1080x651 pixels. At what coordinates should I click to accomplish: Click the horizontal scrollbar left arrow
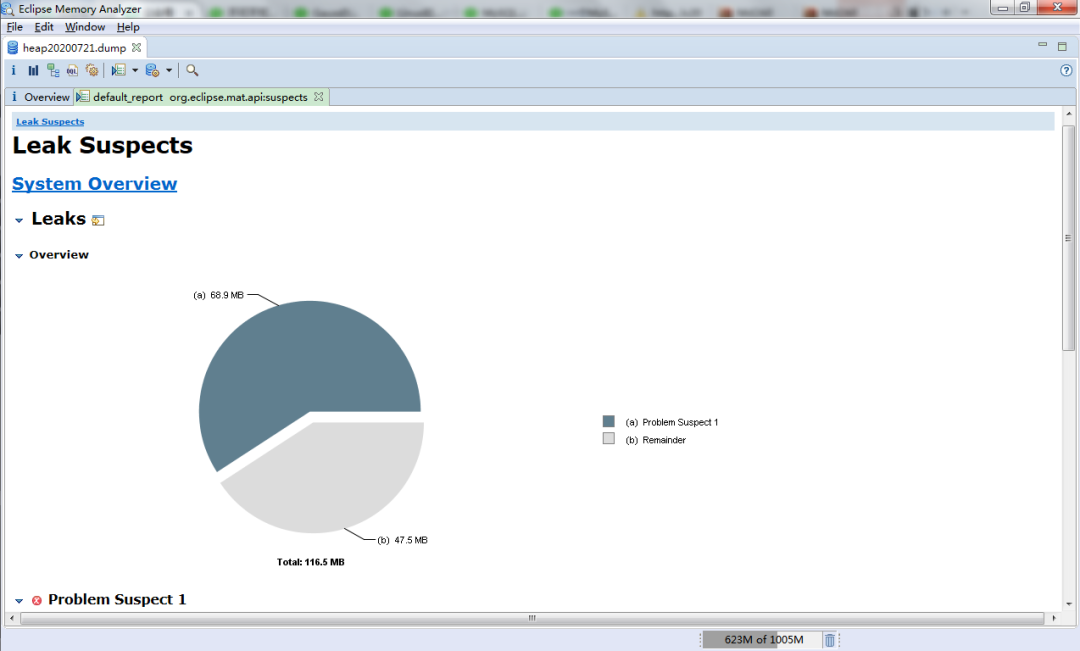[12, 619]
